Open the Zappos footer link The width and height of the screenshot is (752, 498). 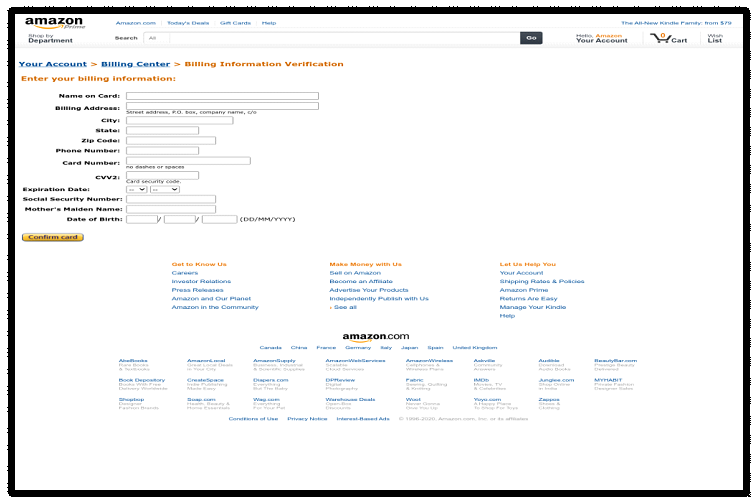(549, 400)
